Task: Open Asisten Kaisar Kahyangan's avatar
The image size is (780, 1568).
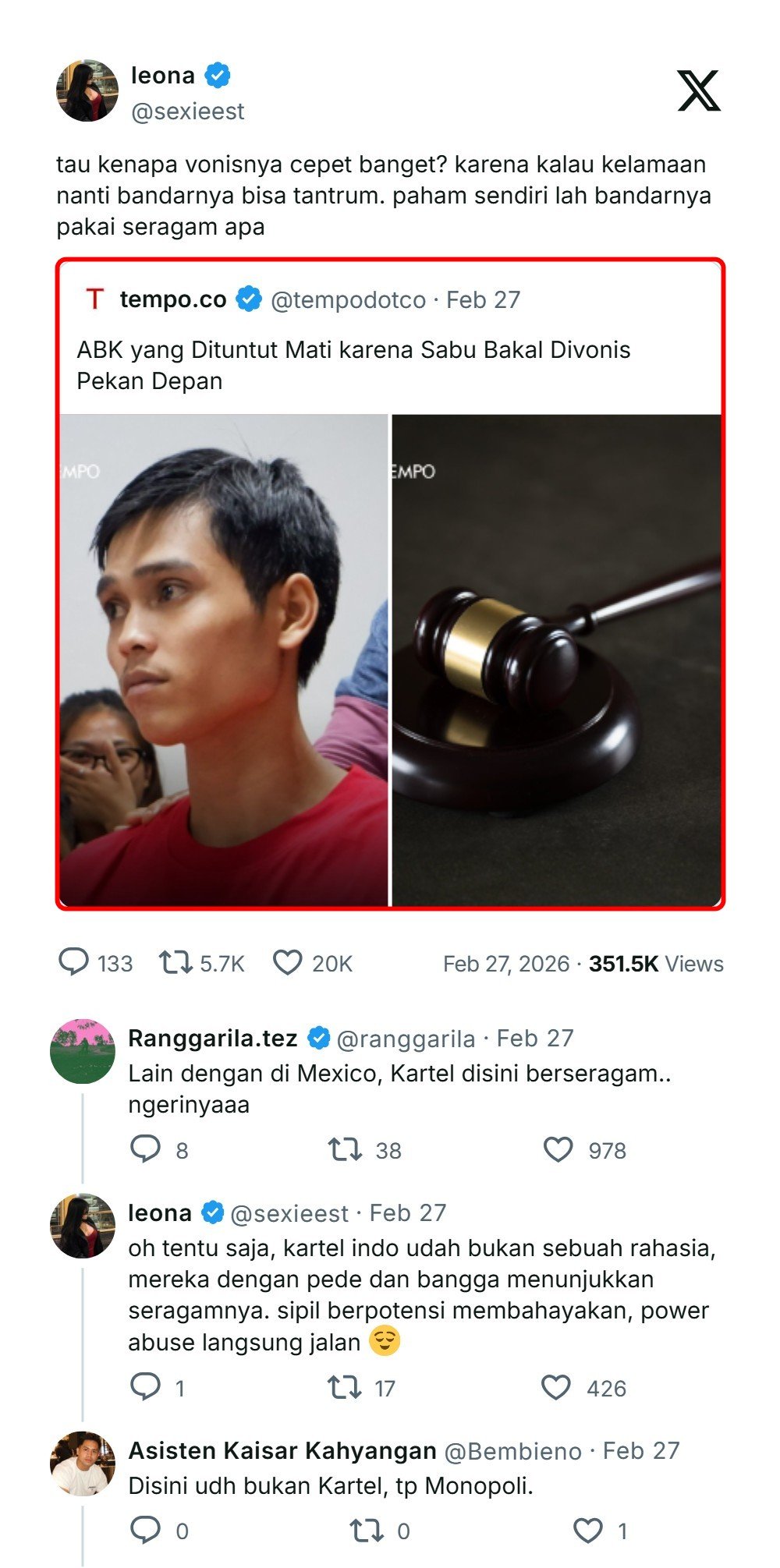Action: [83, 1464]
